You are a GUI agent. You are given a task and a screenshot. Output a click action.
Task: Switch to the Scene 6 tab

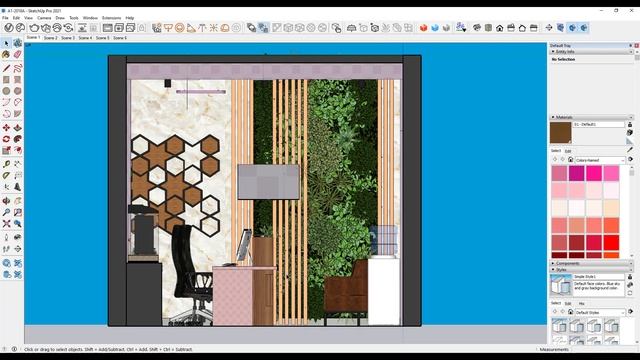120,38
